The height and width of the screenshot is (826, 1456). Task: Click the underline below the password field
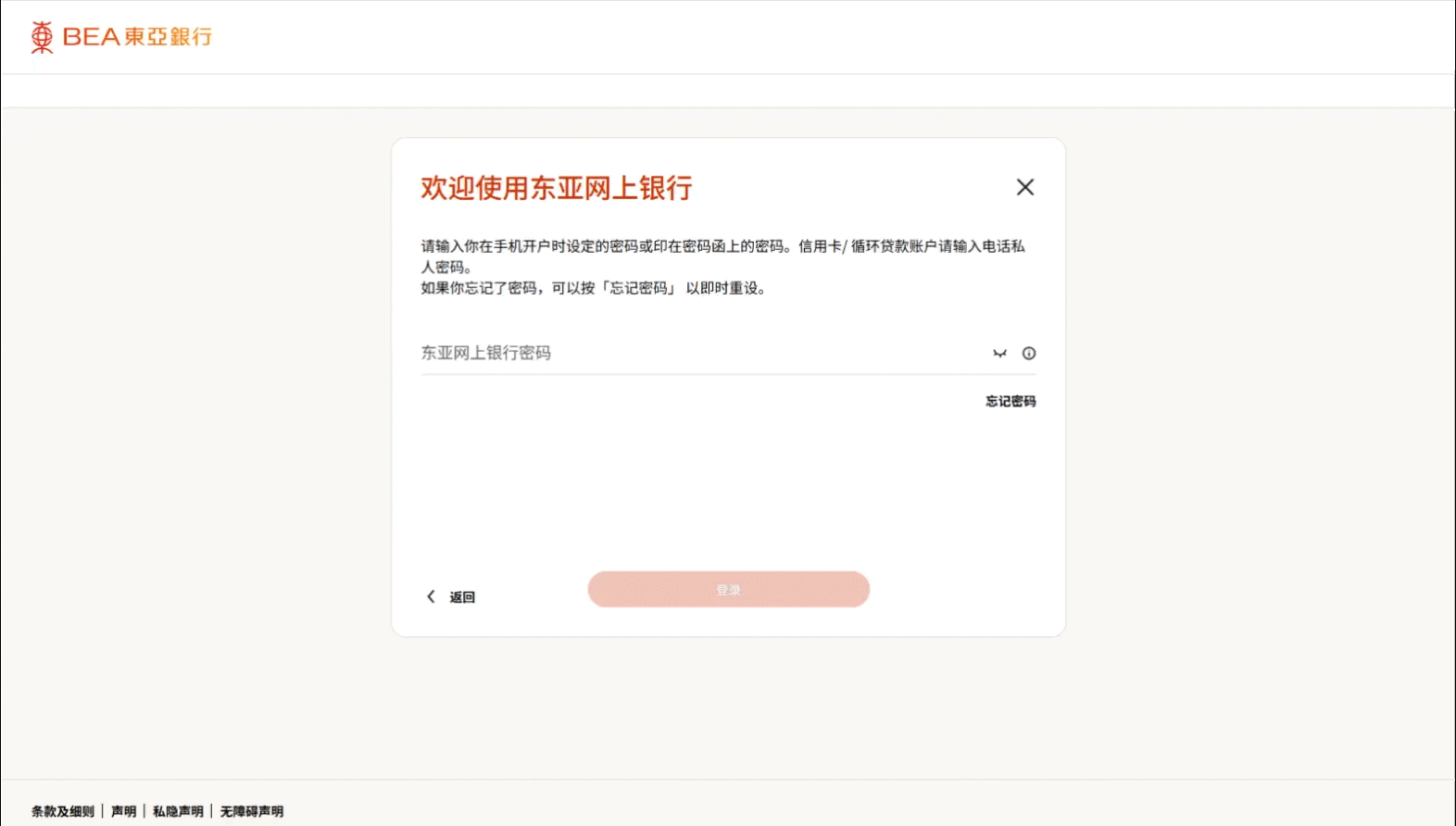728,374
